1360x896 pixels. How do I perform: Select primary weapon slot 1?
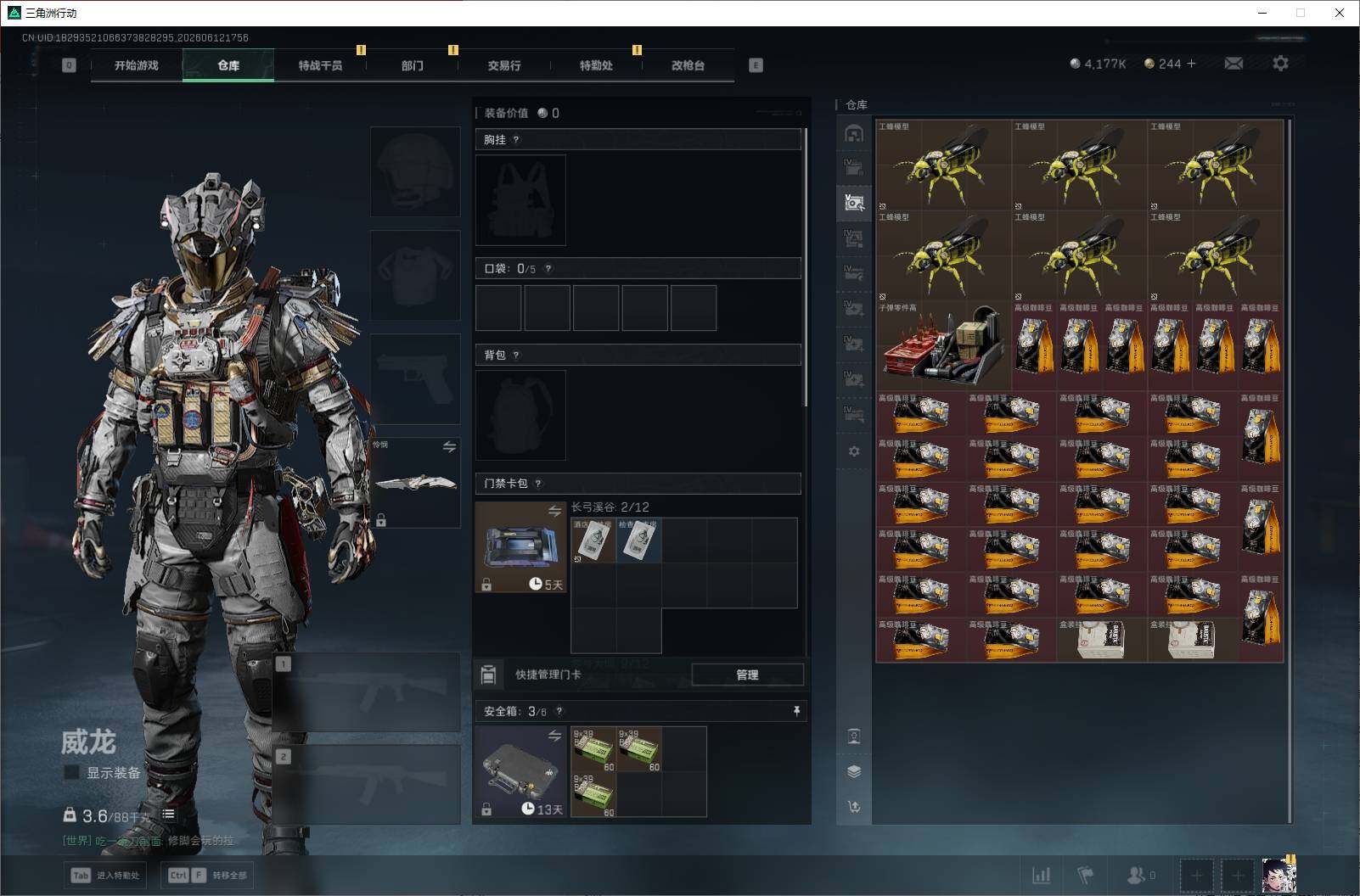pos(366,692)
